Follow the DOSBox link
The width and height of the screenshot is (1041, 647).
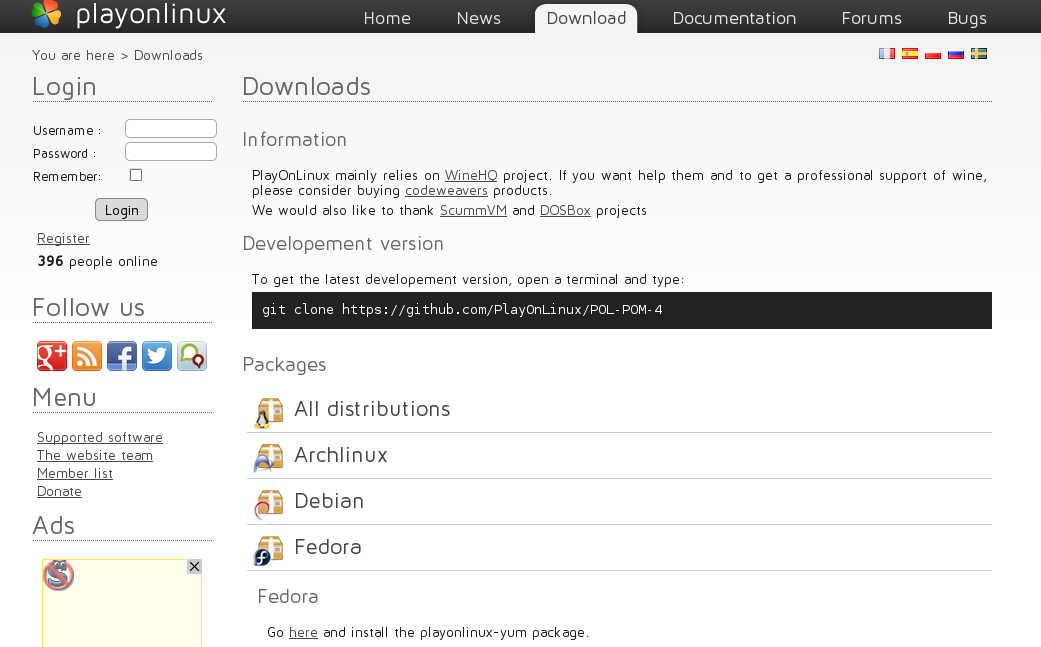(565, 210)
